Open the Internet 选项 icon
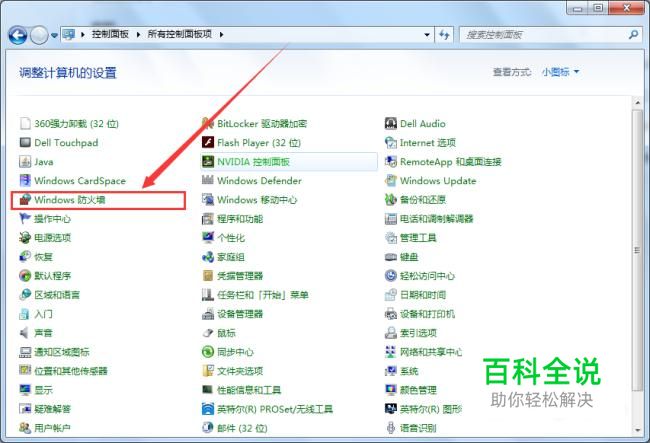 tap(390, 143)
